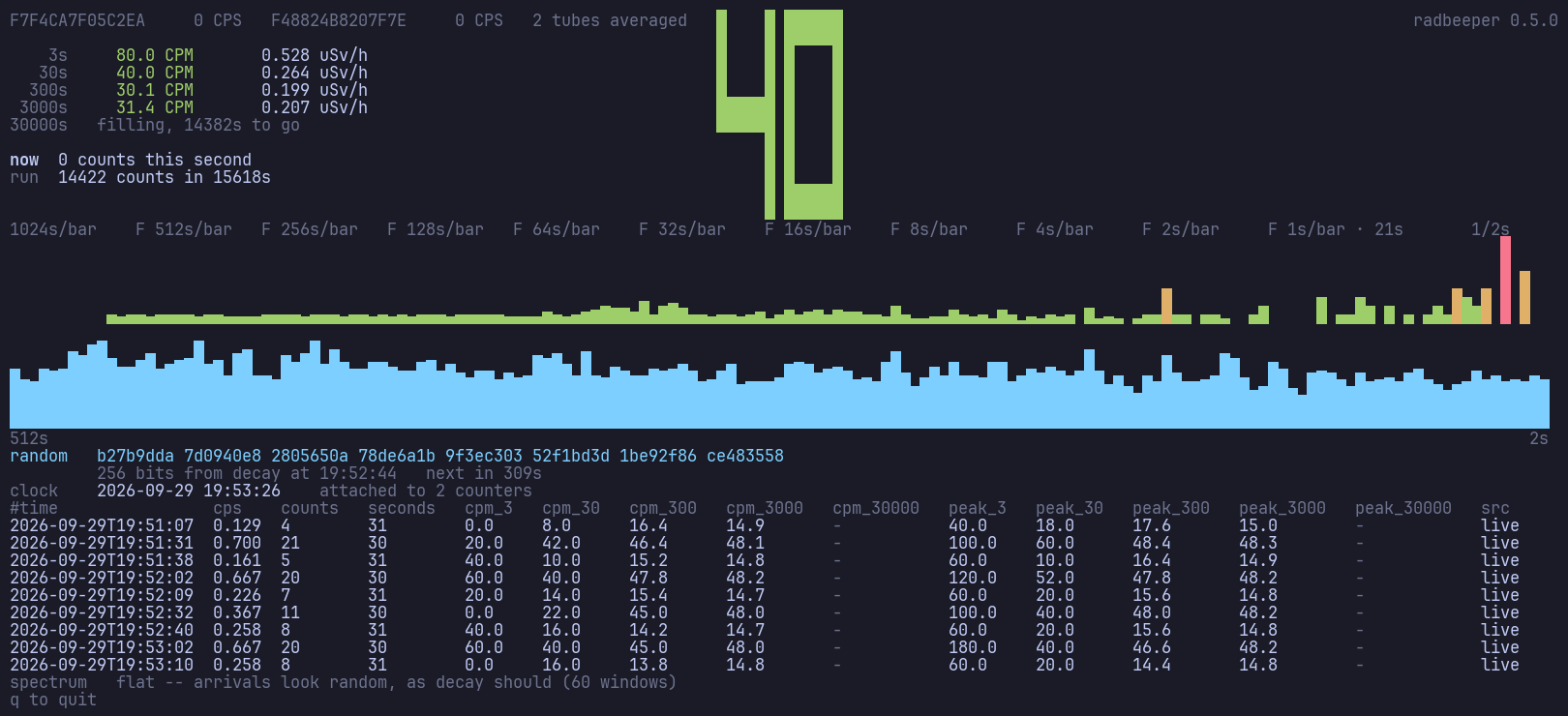This screenshot has height=716, width=1568.
Task: Click the cpm_300 value 13.8
Action: (x=648, y=665)
